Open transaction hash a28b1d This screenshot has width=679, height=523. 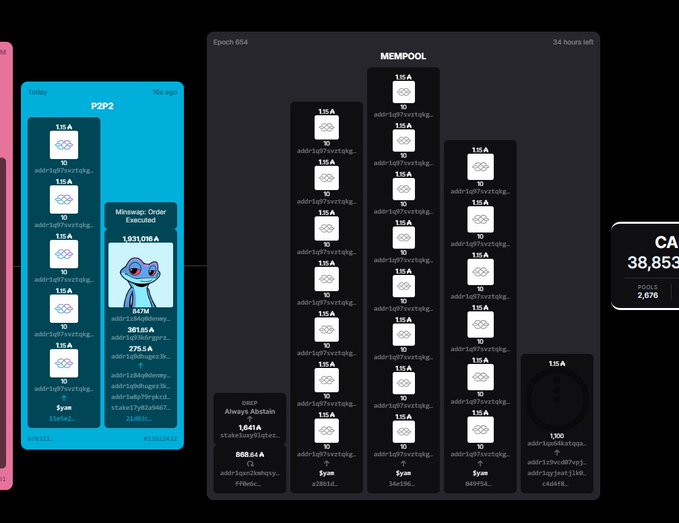click(325, 484)
